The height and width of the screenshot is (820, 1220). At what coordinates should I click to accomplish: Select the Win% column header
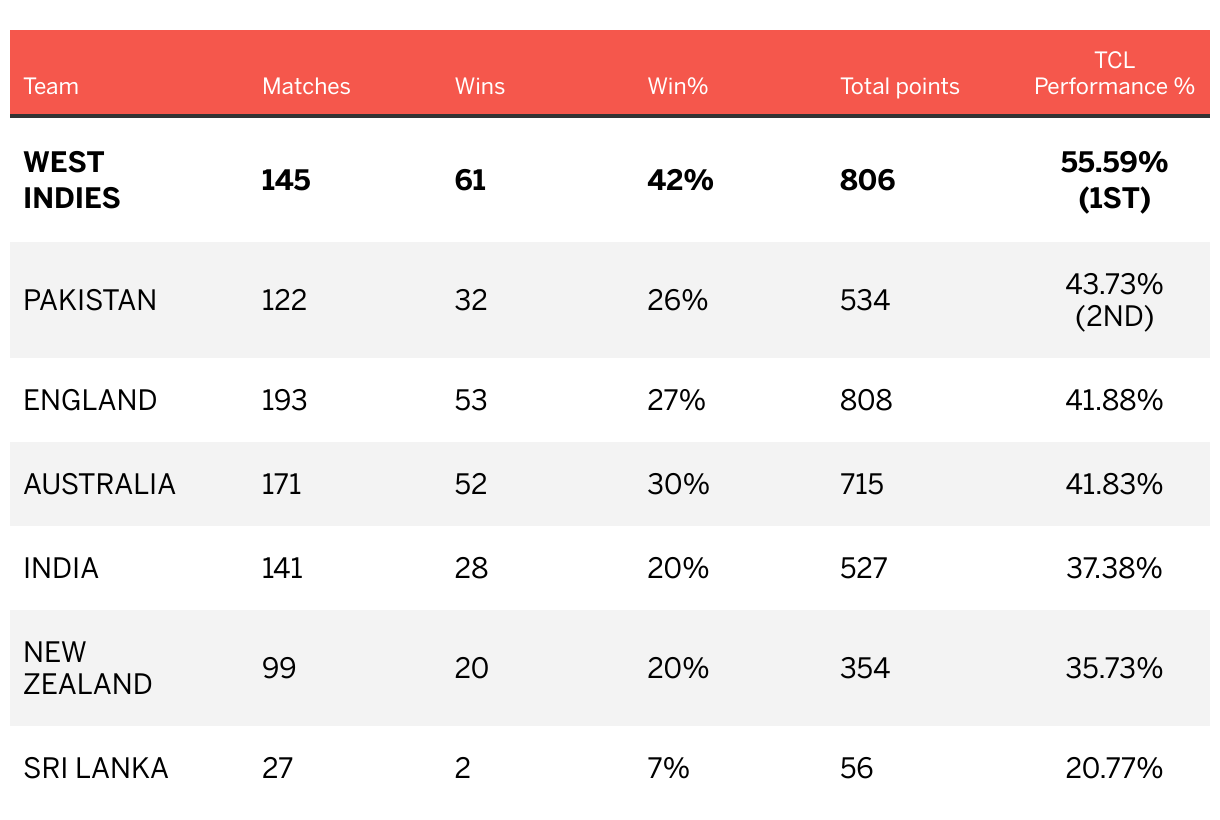[677, 86]
